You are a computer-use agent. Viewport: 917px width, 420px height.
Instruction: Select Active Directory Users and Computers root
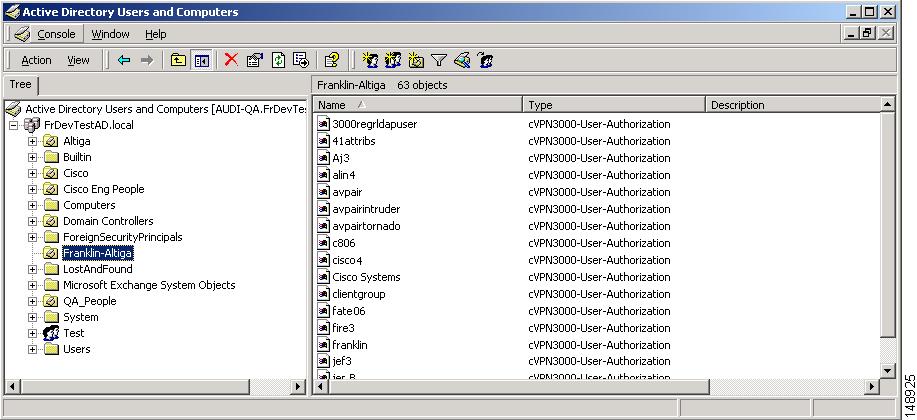tap(166, 109)
